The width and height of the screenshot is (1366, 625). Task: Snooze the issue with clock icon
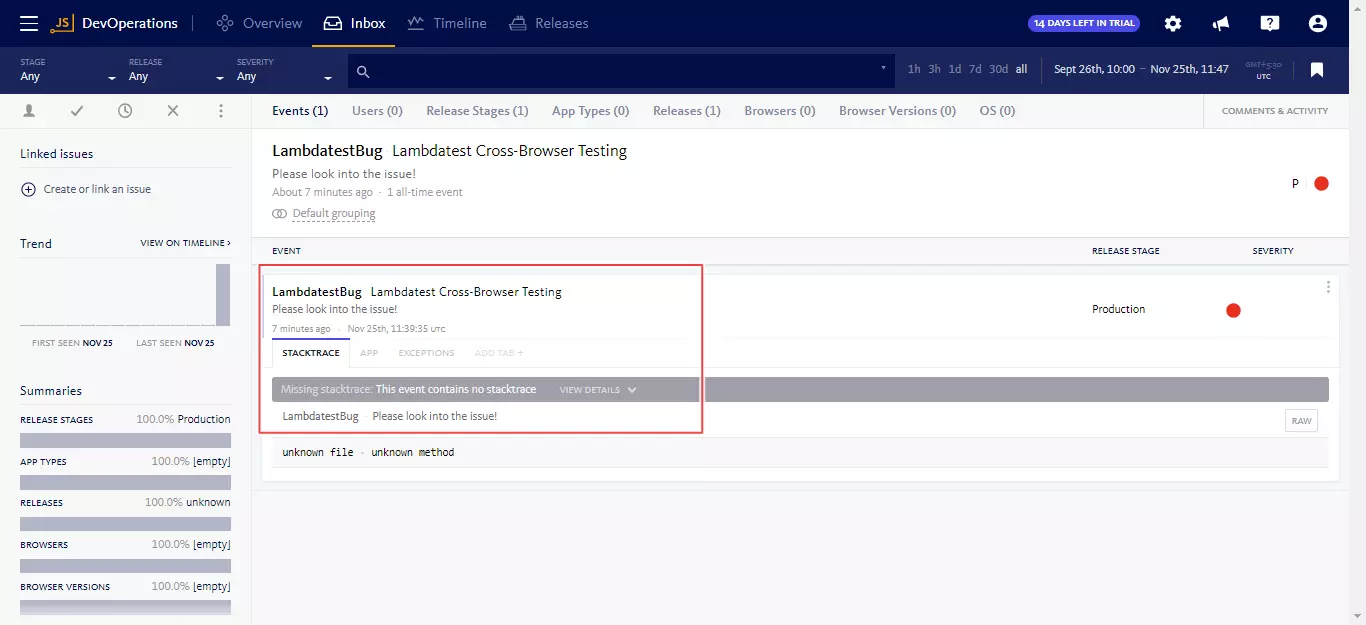[125, 111]
